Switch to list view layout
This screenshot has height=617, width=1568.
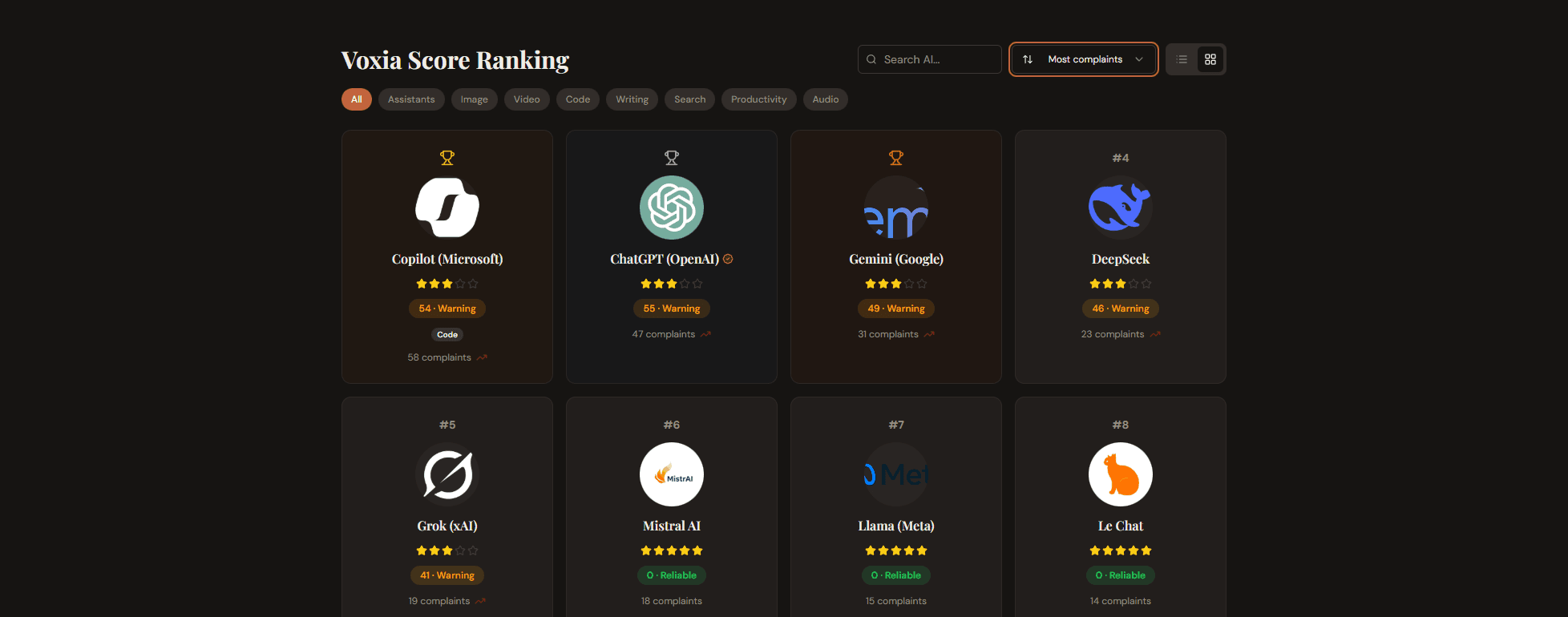coord(1182,59)
